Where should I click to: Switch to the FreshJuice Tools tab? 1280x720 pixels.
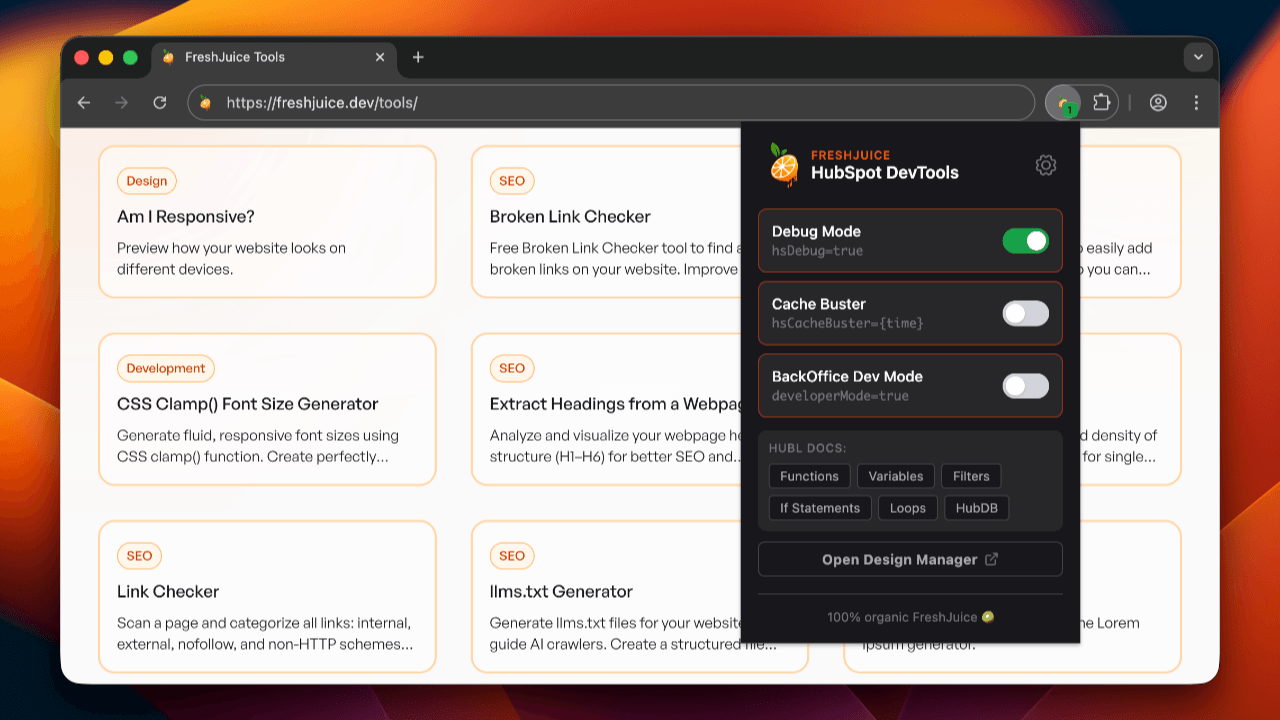[x=275, y=57]
